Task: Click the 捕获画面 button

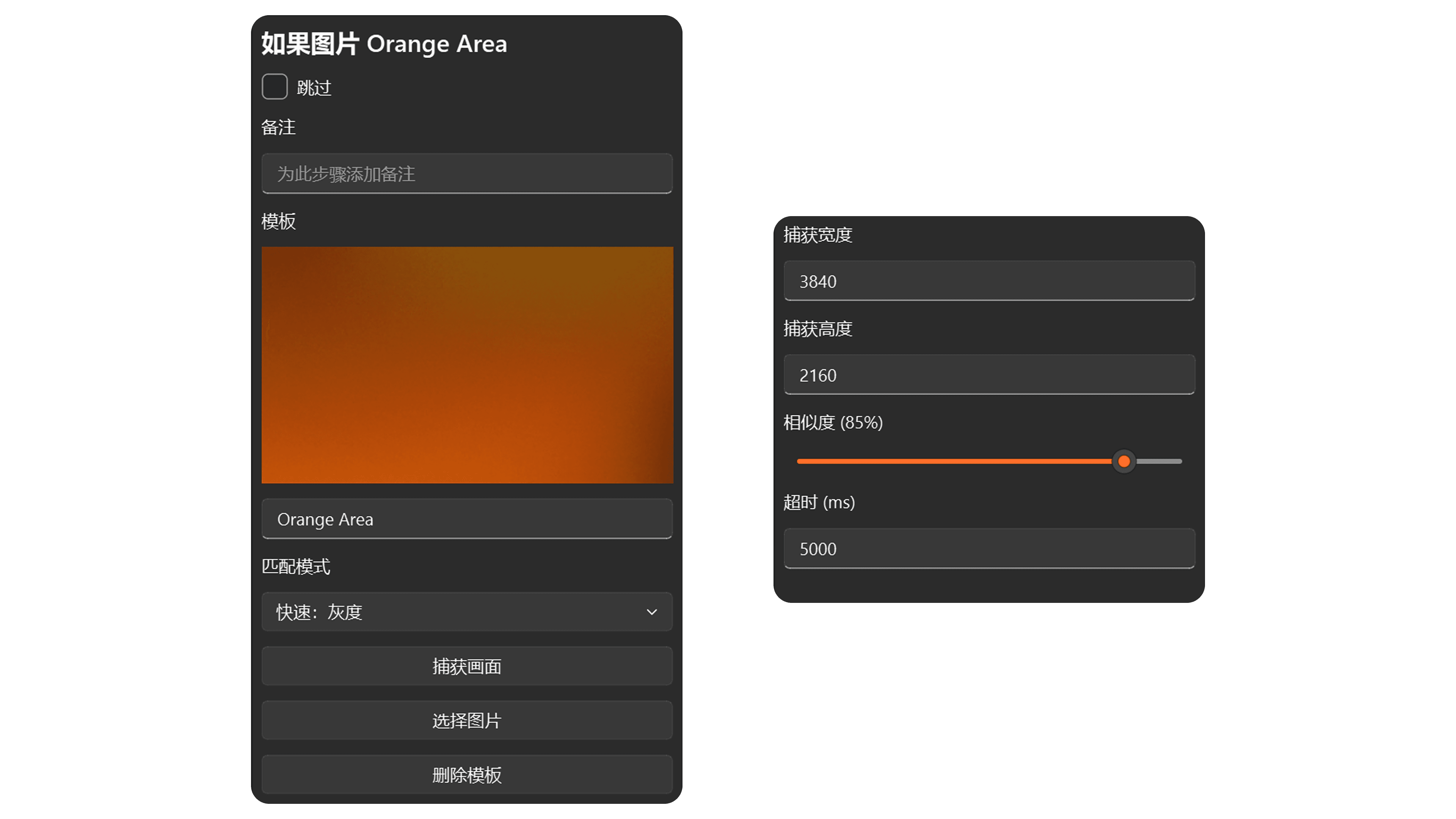Action: tap(467, 667)
